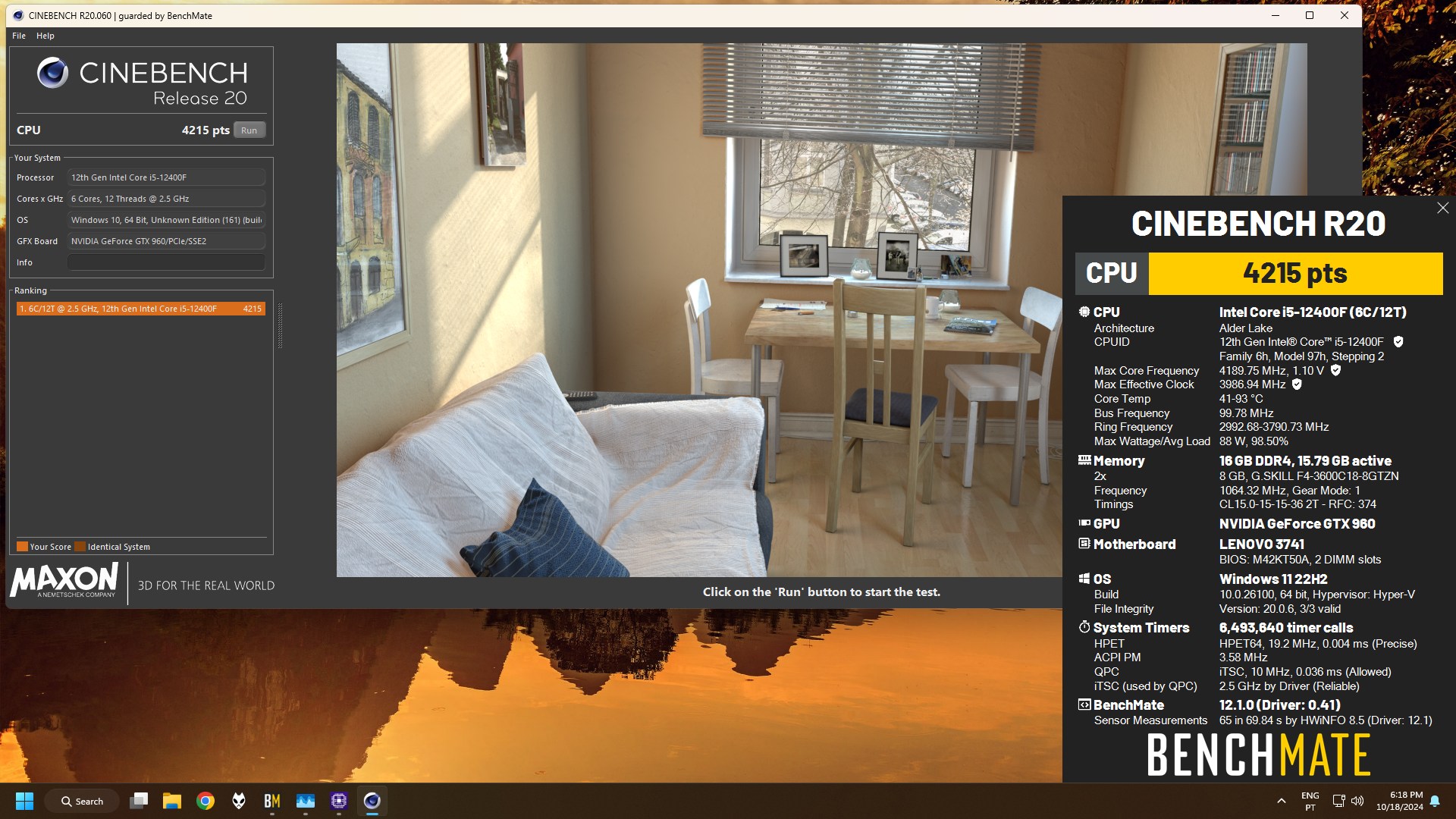Click the ENG PT language indicator
Viewport: 1456px width, 819px height.
1310,802
